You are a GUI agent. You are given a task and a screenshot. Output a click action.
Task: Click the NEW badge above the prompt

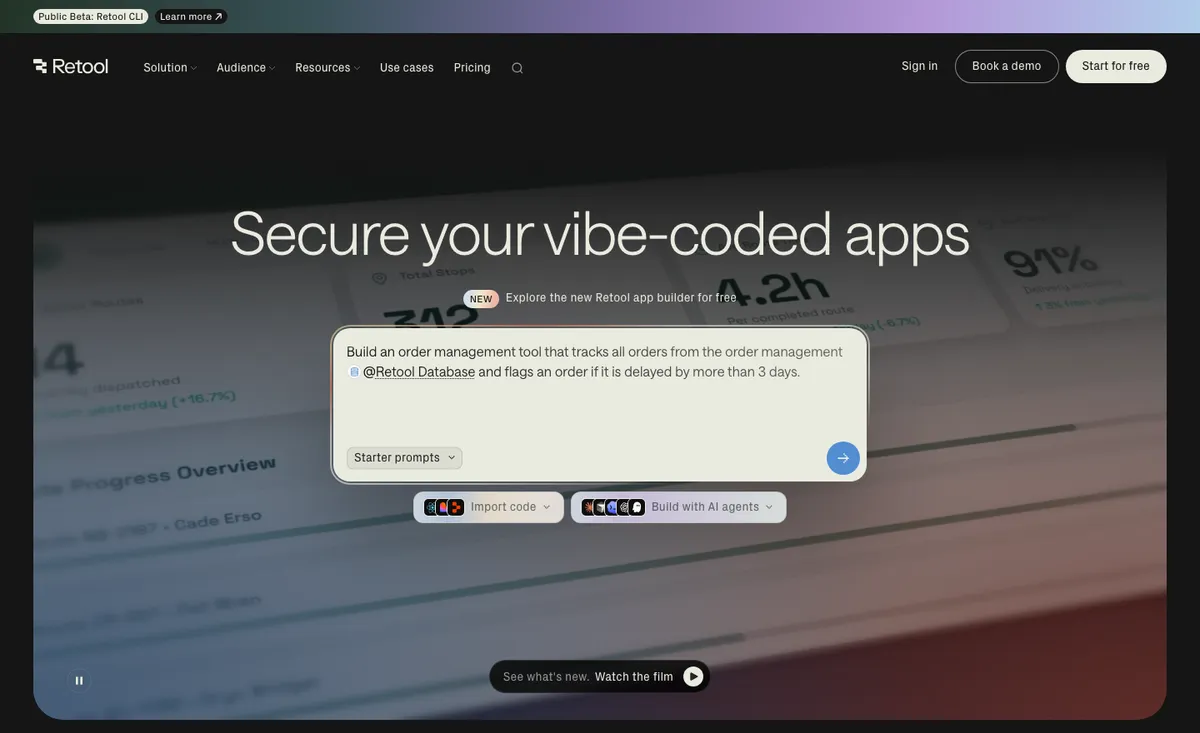[481, 299]
